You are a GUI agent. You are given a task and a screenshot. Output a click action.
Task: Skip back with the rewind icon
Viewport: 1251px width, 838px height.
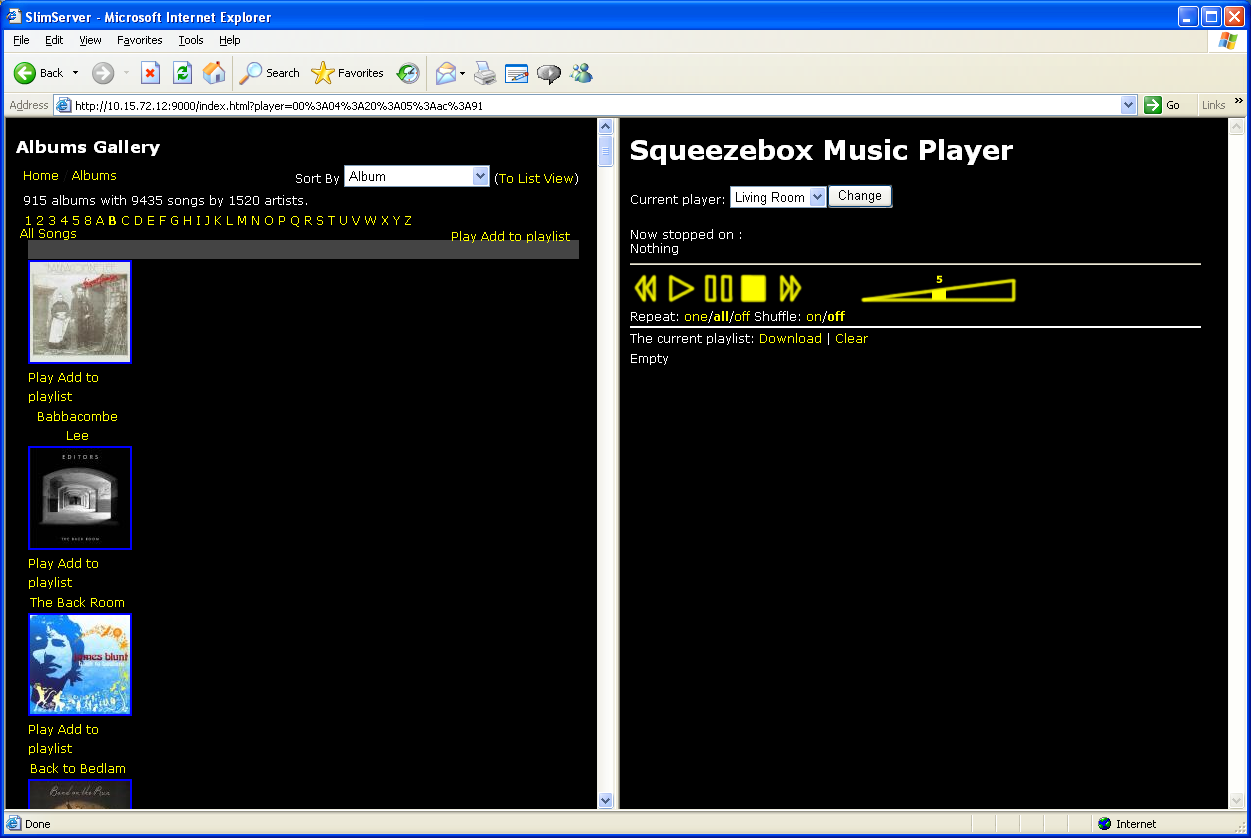point(645,289)
